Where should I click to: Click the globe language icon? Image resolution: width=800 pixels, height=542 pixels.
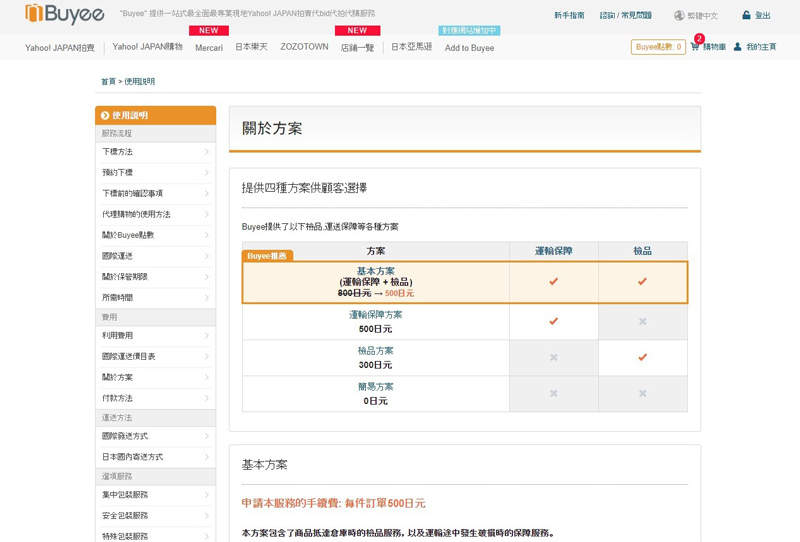point(680,16)
